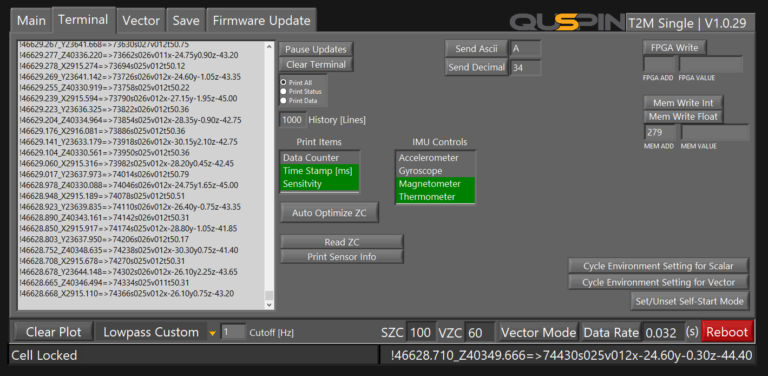Viewport: 768px width, 376px height.
Task: Choose the Print Data radio button
Action: coord(283,100)
